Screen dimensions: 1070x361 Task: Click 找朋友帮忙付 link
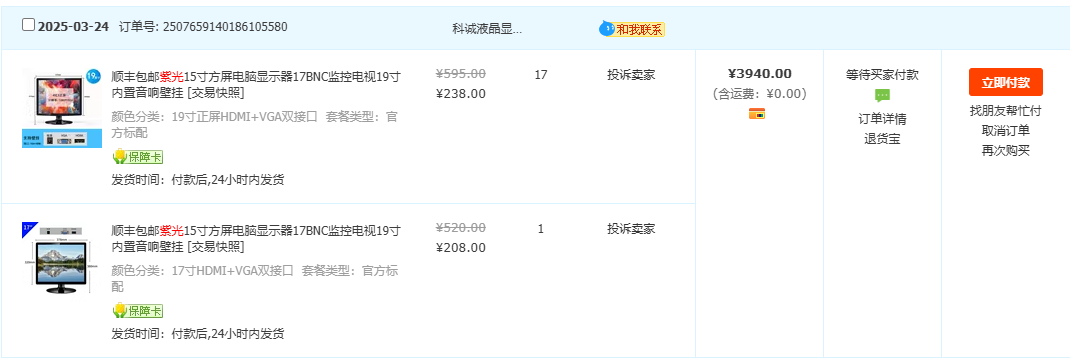1005,111
